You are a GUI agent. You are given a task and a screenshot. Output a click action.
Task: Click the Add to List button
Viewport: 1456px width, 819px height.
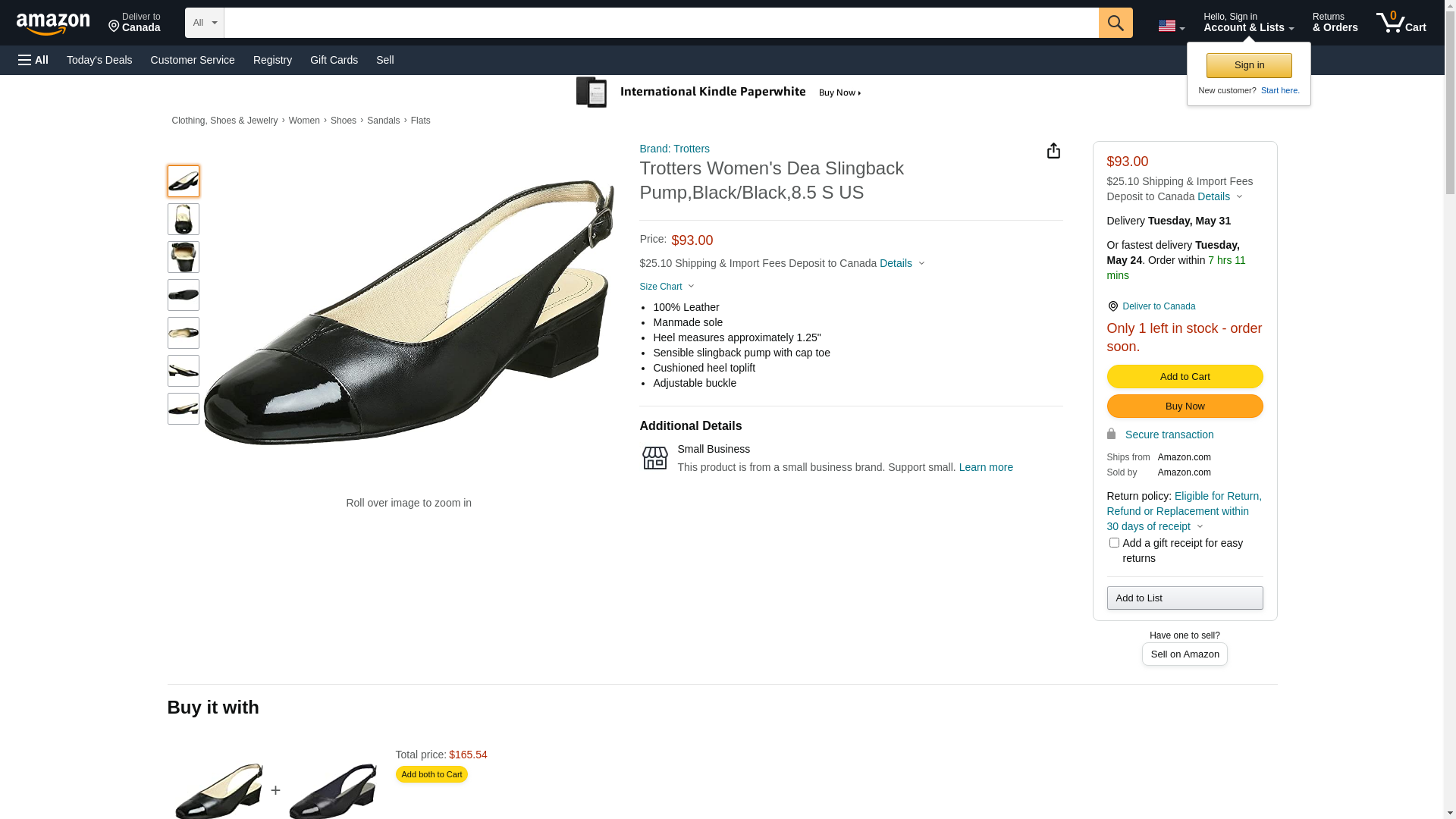1184,598
